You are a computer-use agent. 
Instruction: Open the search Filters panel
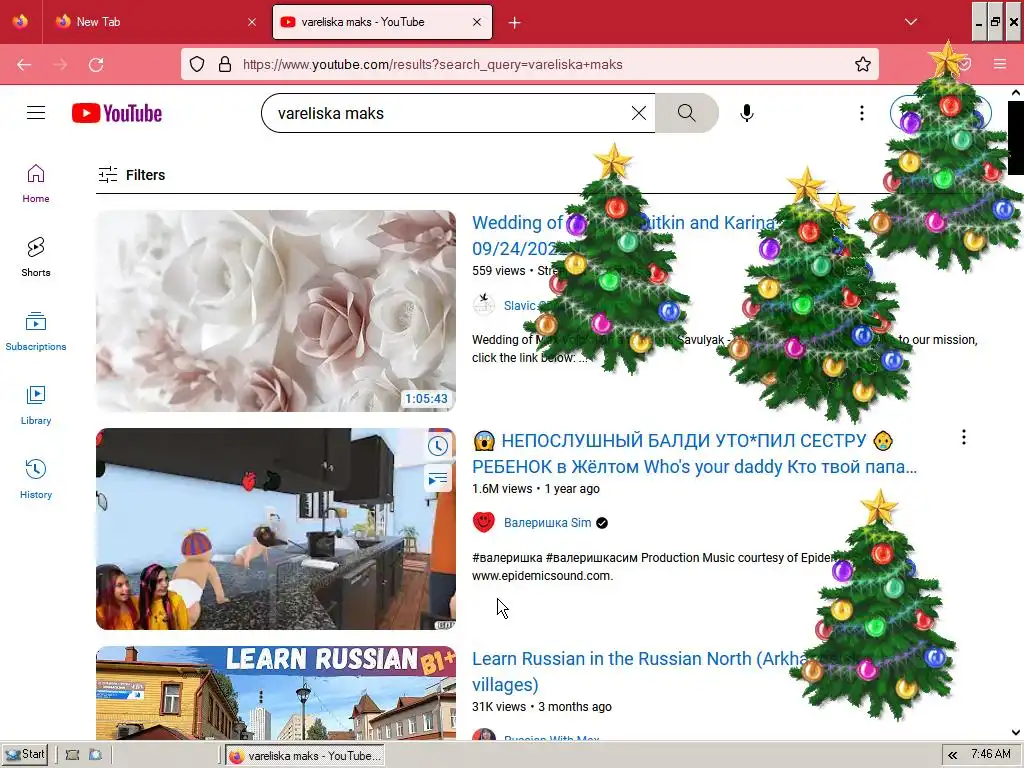pyautogui.click(x=131, y=174)
